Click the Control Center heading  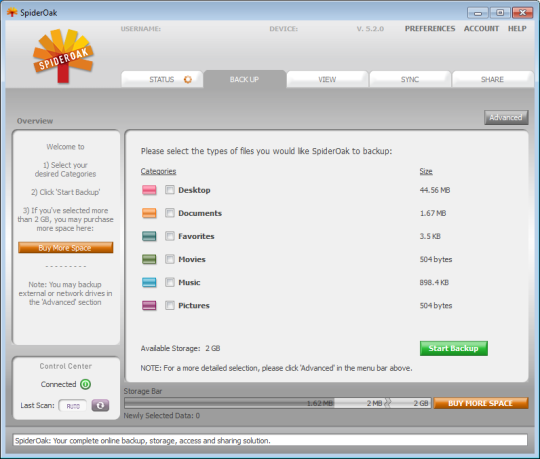(x=66, y=366)
